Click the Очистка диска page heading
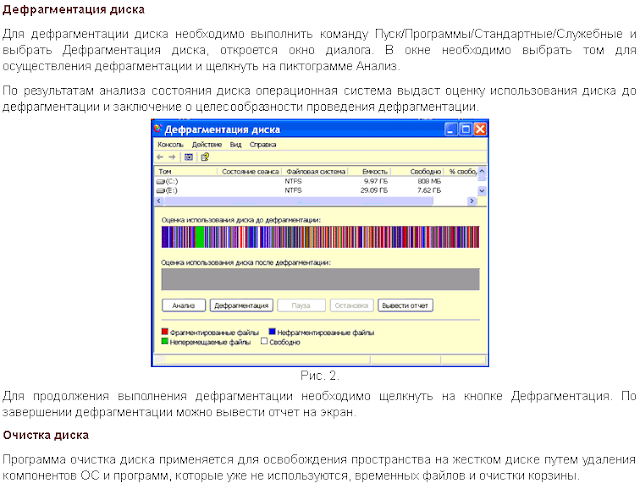The width and height of the screenshot is (640, 489). 46,435
